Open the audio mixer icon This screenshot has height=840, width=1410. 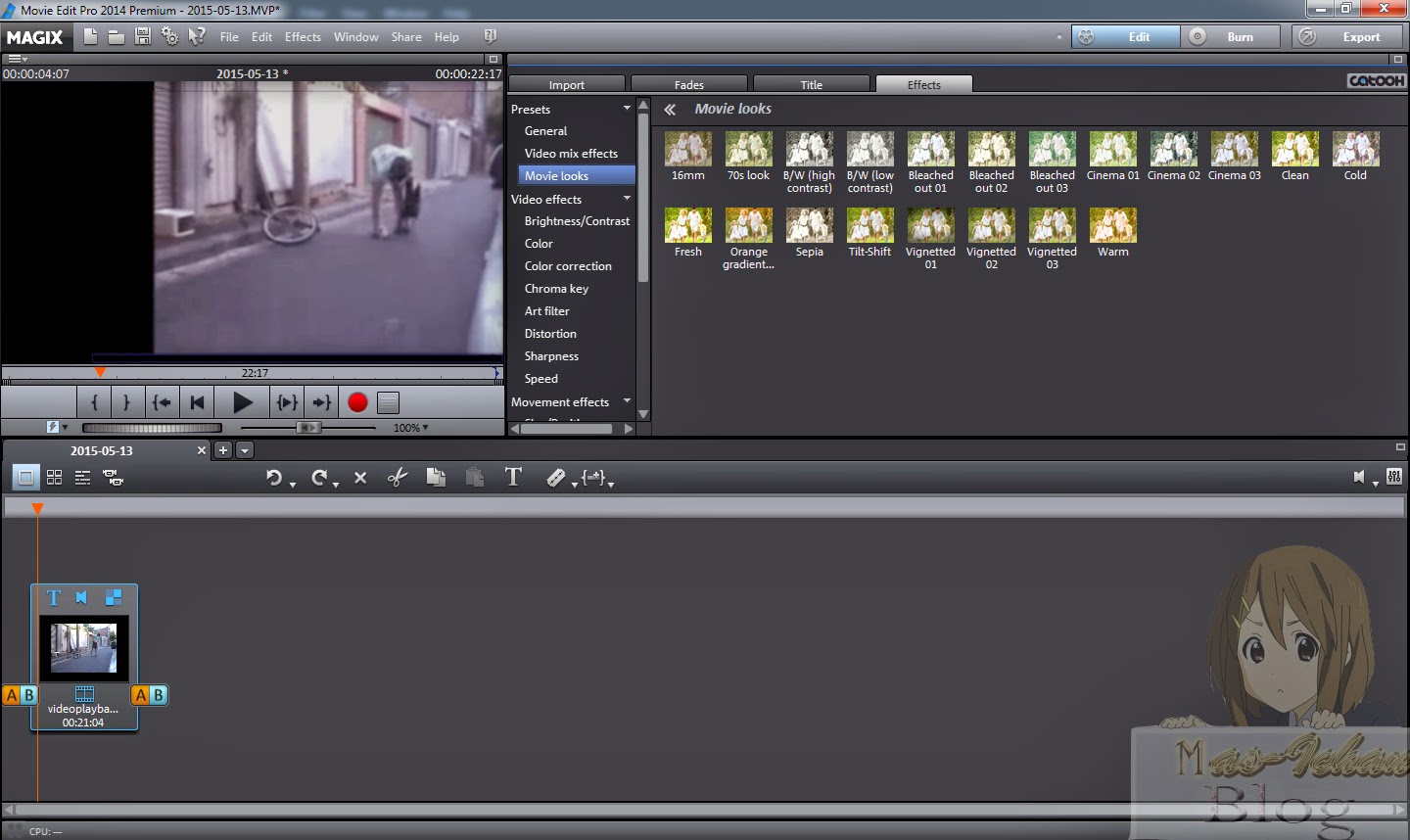pyautogui.click(x=1394, y=477)
